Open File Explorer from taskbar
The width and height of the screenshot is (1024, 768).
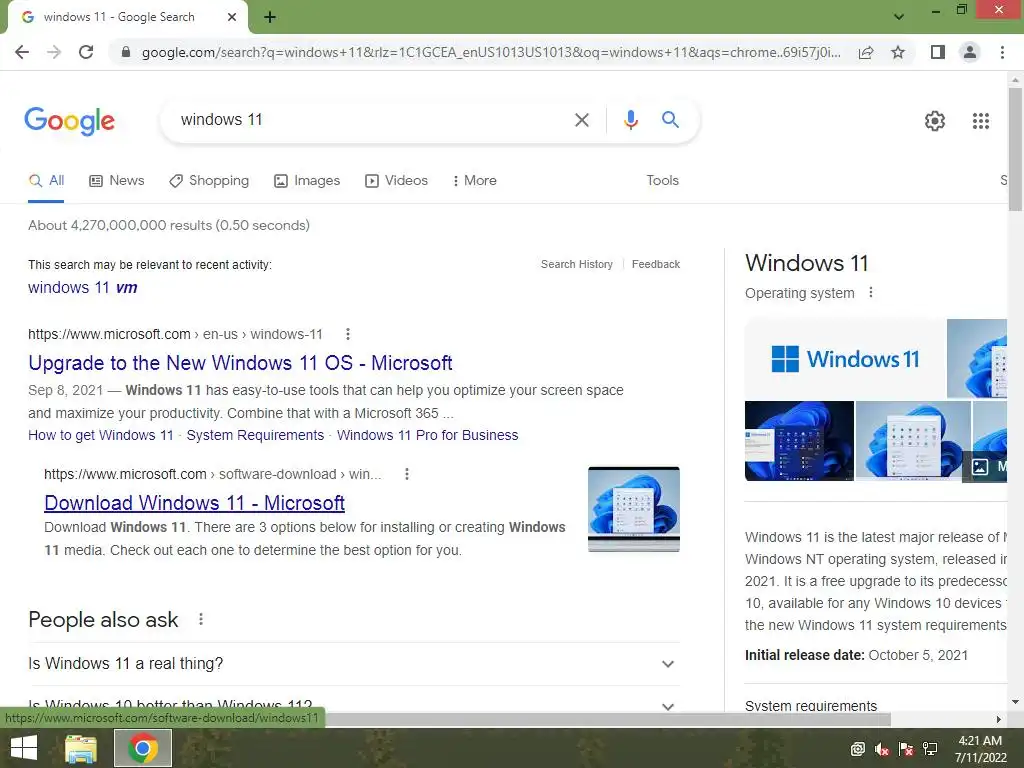pos(81,748)
